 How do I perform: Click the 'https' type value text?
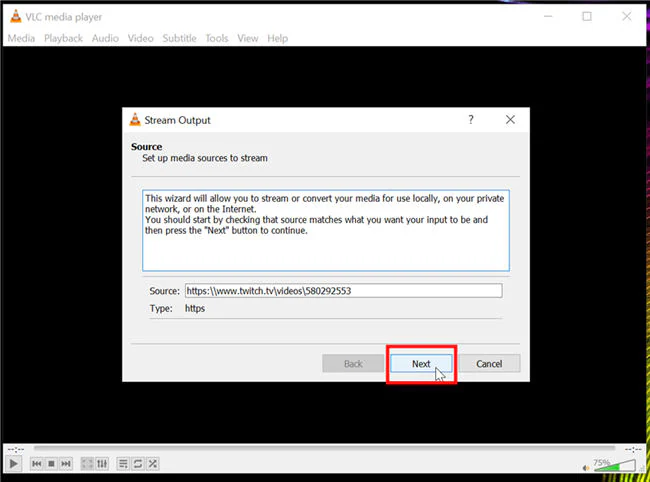[195, 308]
